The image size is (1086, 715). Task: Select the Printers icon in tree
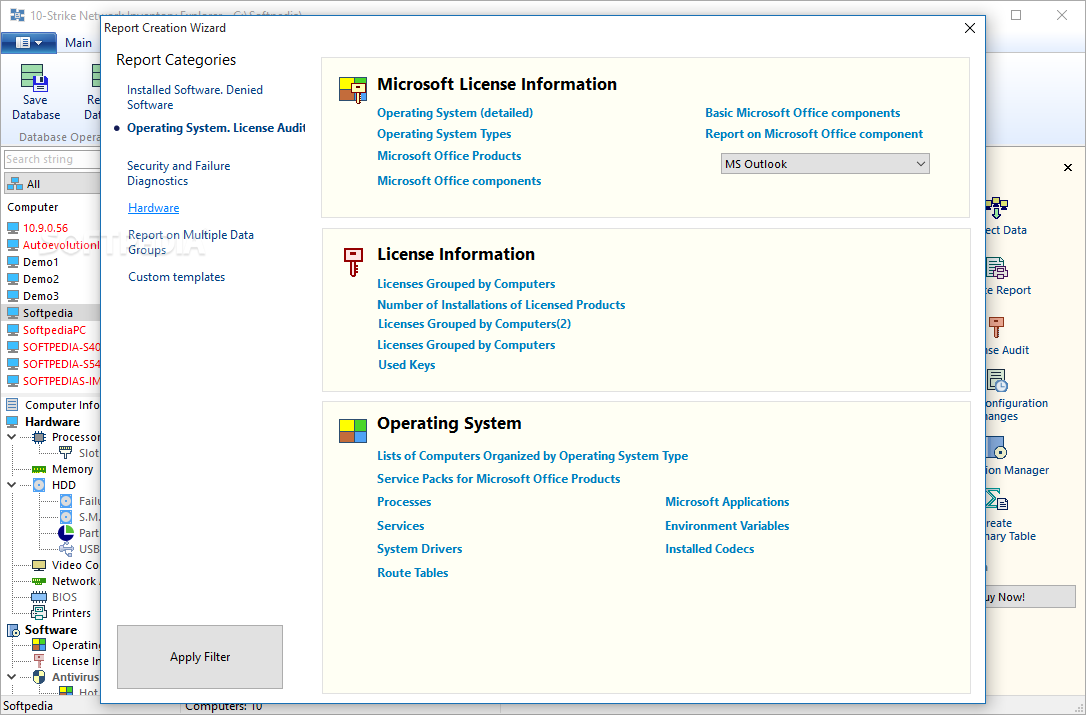(x=39, y=613)
